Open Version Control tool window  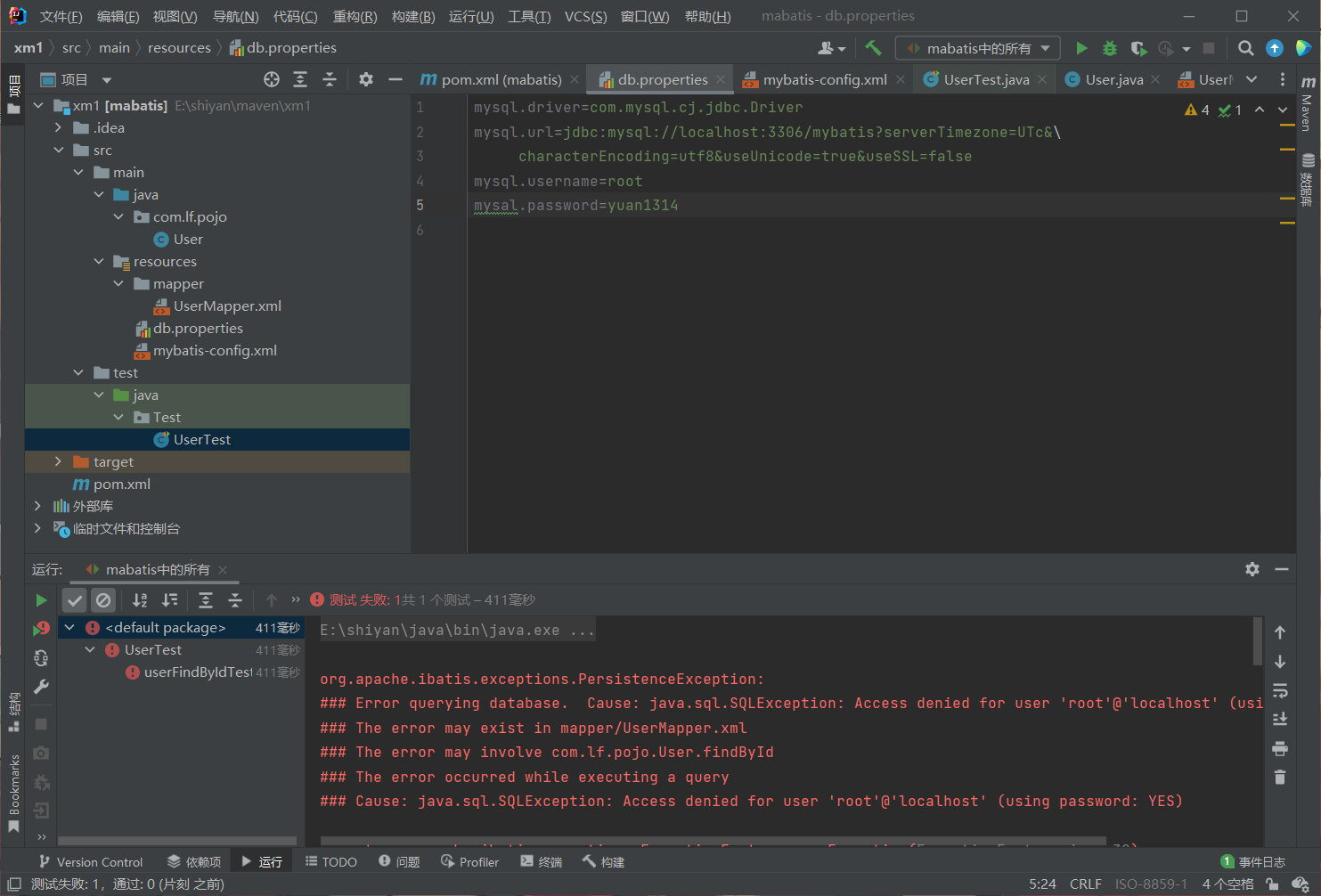point(90,862)
